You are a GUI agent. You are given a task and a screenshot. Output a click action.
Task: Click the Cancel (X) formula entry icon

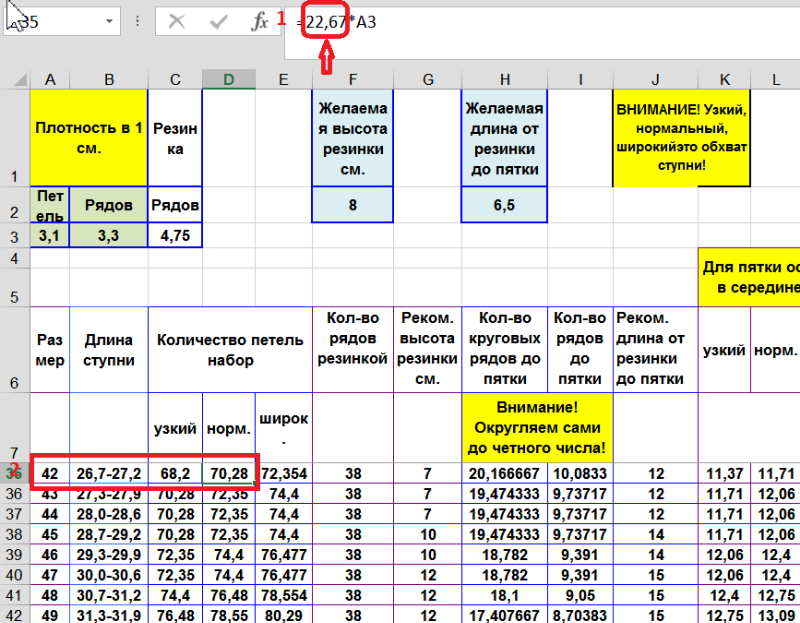[177, 21]
